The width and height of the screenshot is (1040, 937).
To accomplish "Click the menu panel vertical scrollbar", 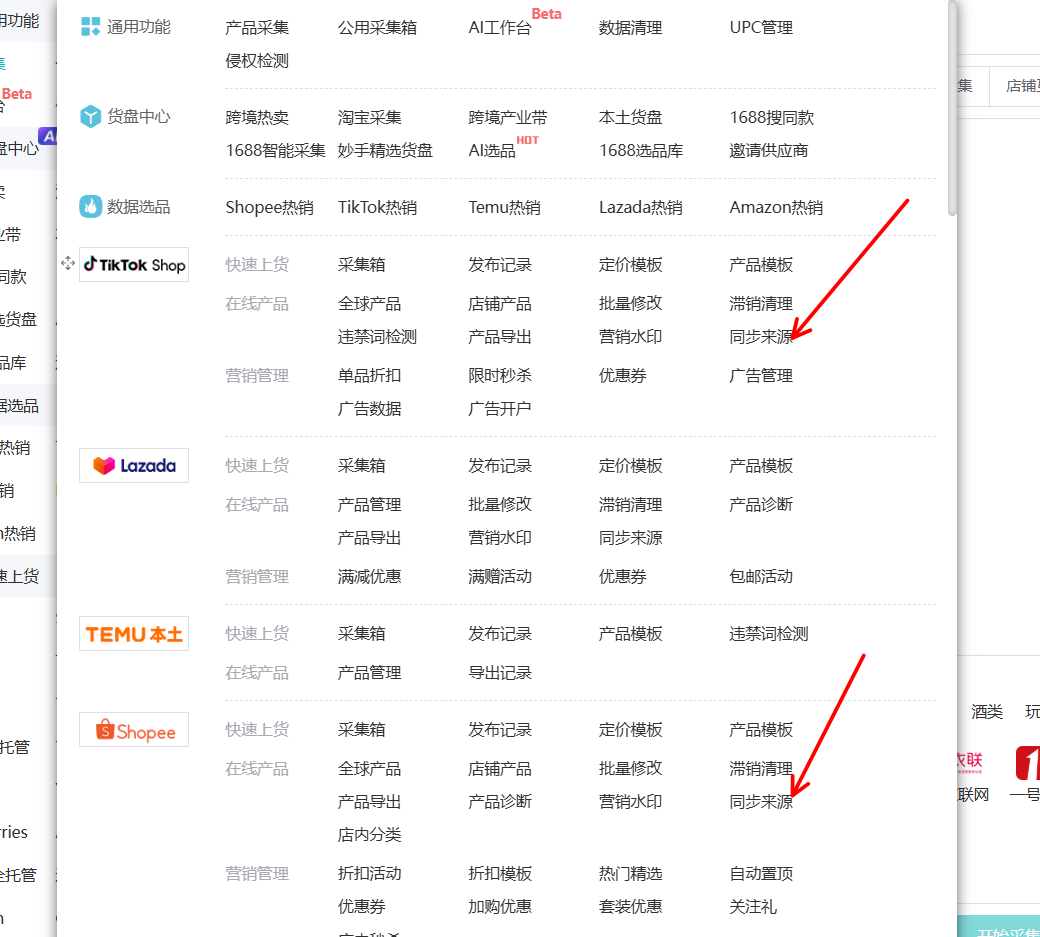I will coord(952,108).
